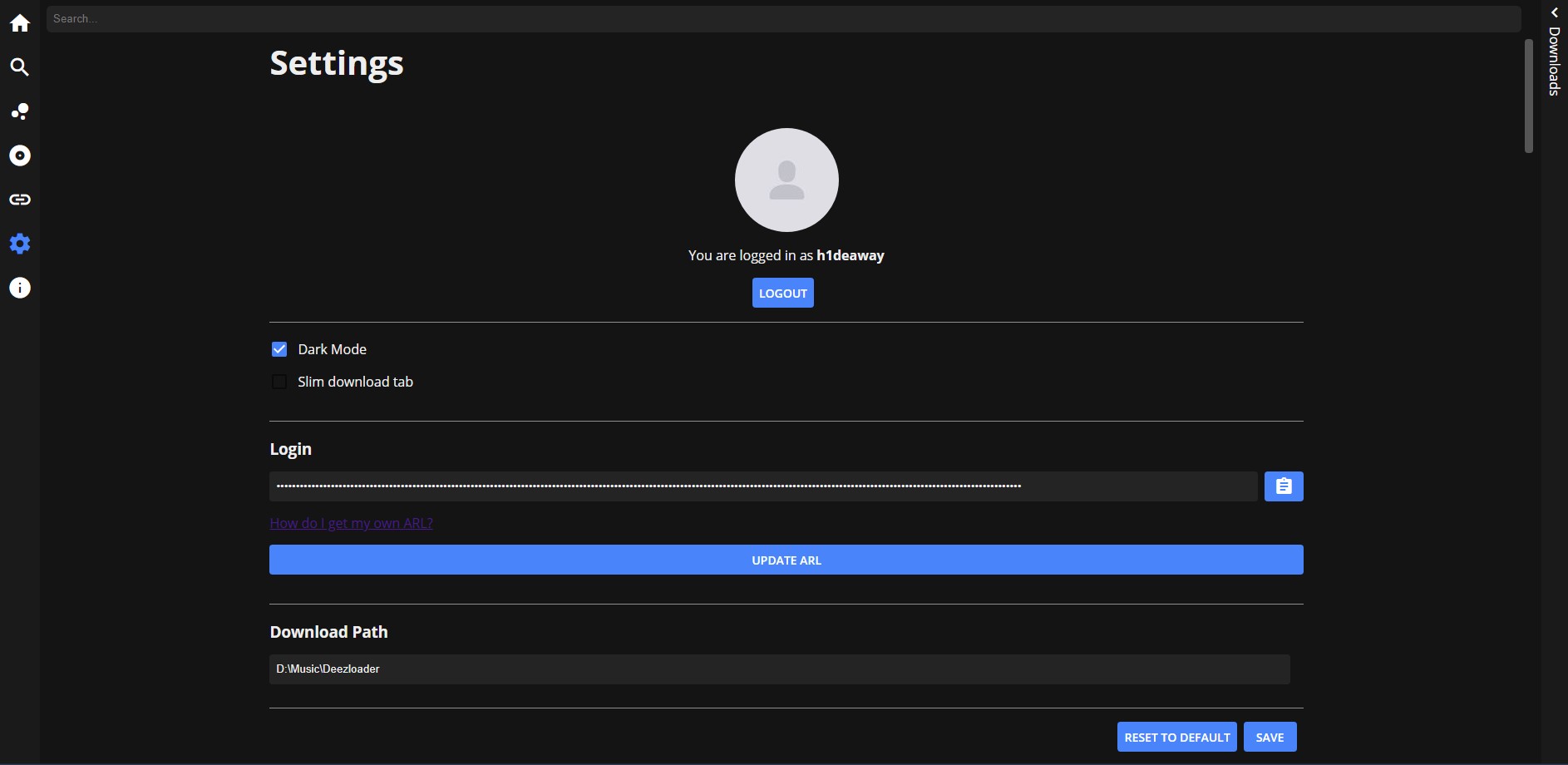Go to the Home page icon

pyautogui.click(x=20, y=23)
